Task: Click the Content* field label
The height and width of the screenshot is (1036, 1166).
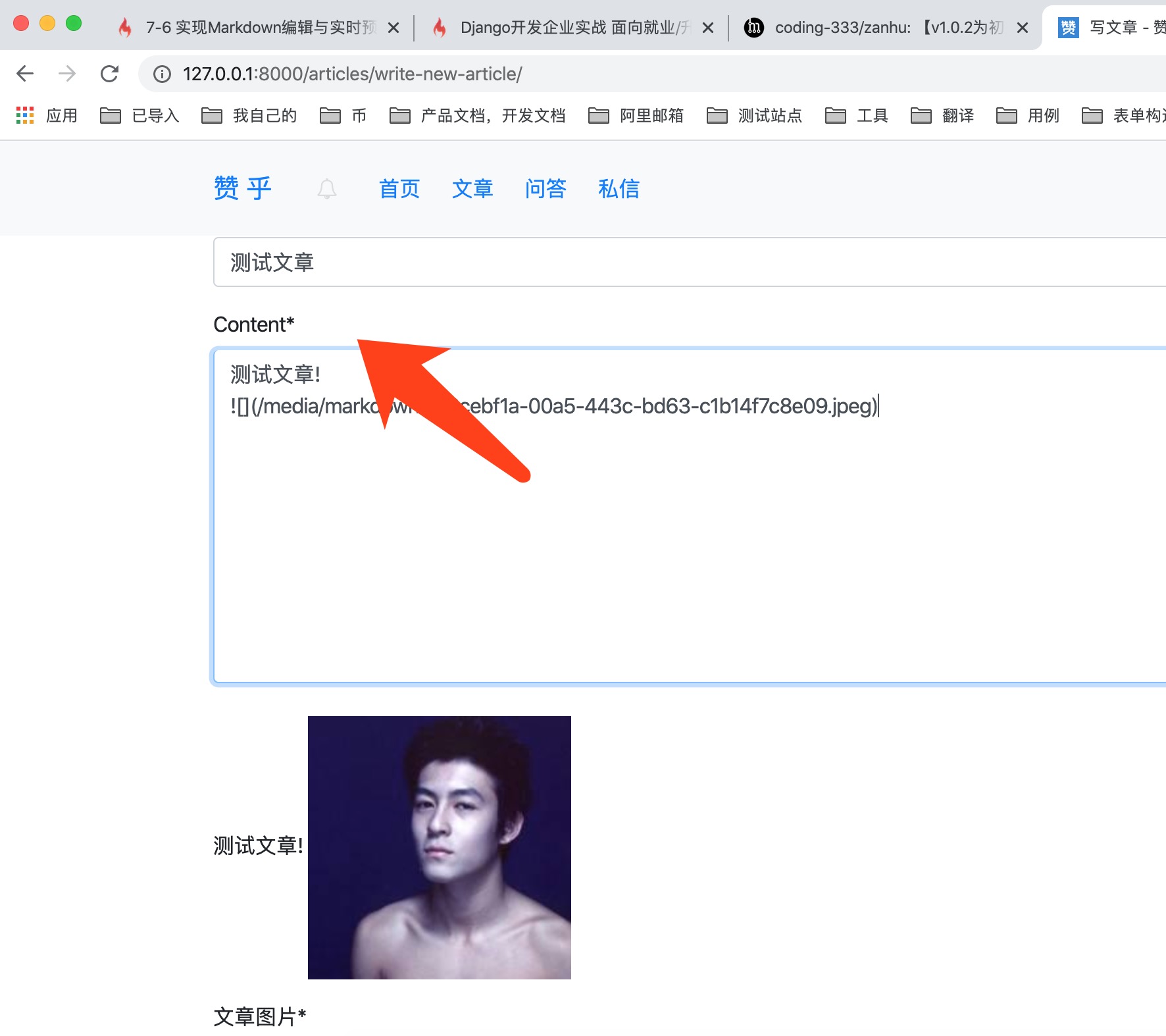Action: click(254, 324)
